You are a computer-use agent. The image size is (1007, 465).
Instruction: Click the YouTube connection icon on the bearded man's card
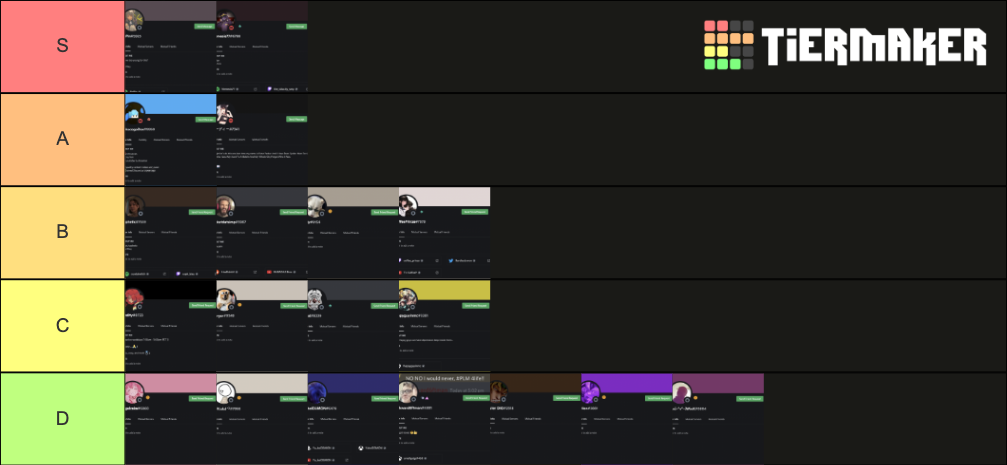point(268,272)
